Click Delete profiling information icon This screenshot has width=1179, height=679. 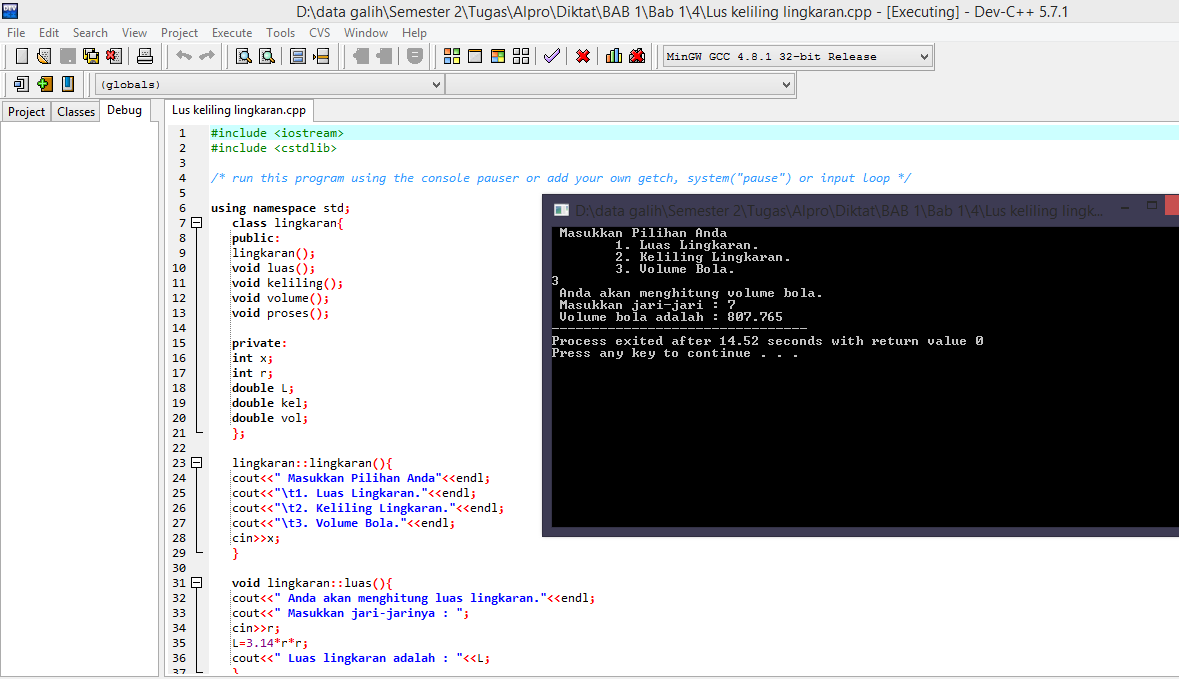click(x=637, y=56)
